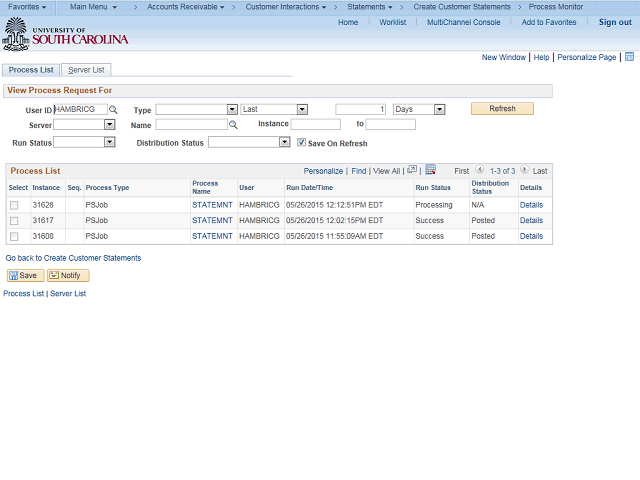This screenshot has height=480, width=640.
Task: Open STATEMNT process for instance 31628
Action: [x=212, y=205]
